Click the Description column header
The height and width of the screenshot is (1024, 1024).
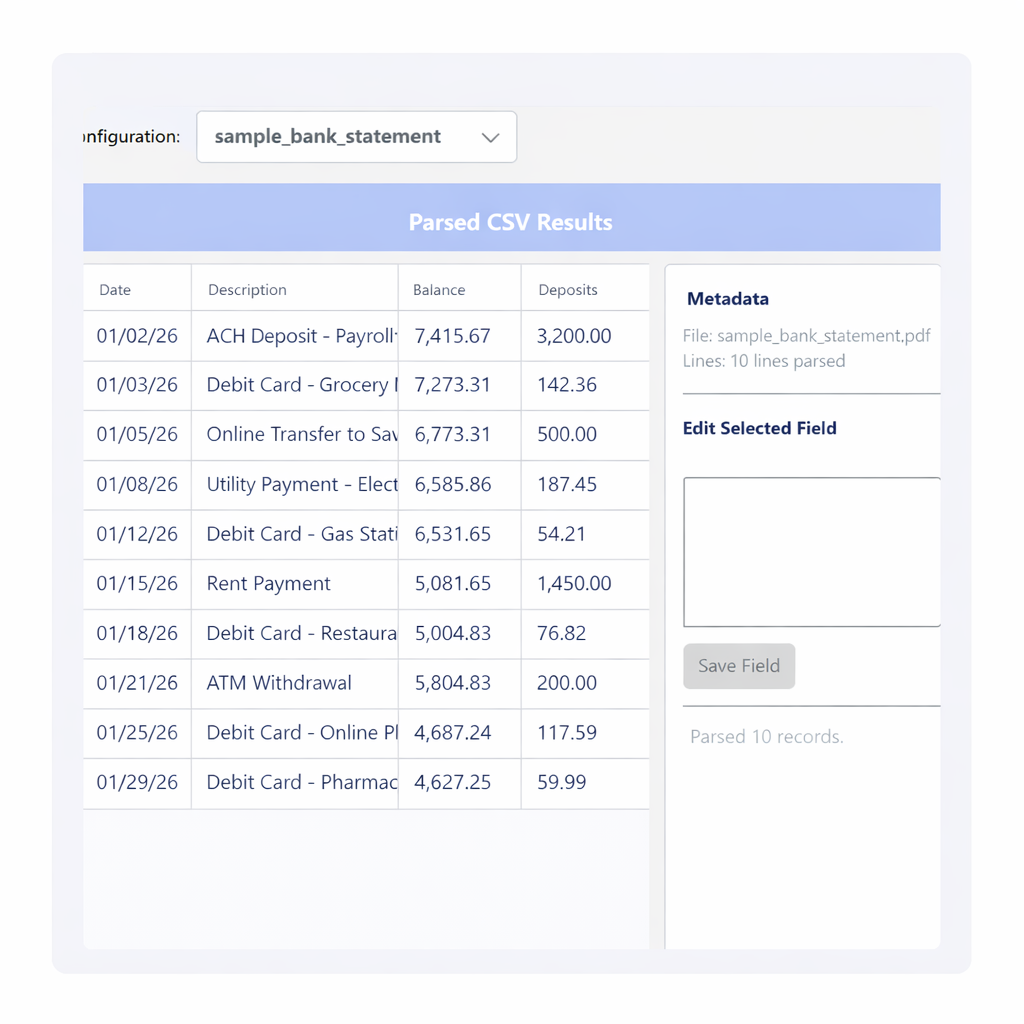(247, 290)
